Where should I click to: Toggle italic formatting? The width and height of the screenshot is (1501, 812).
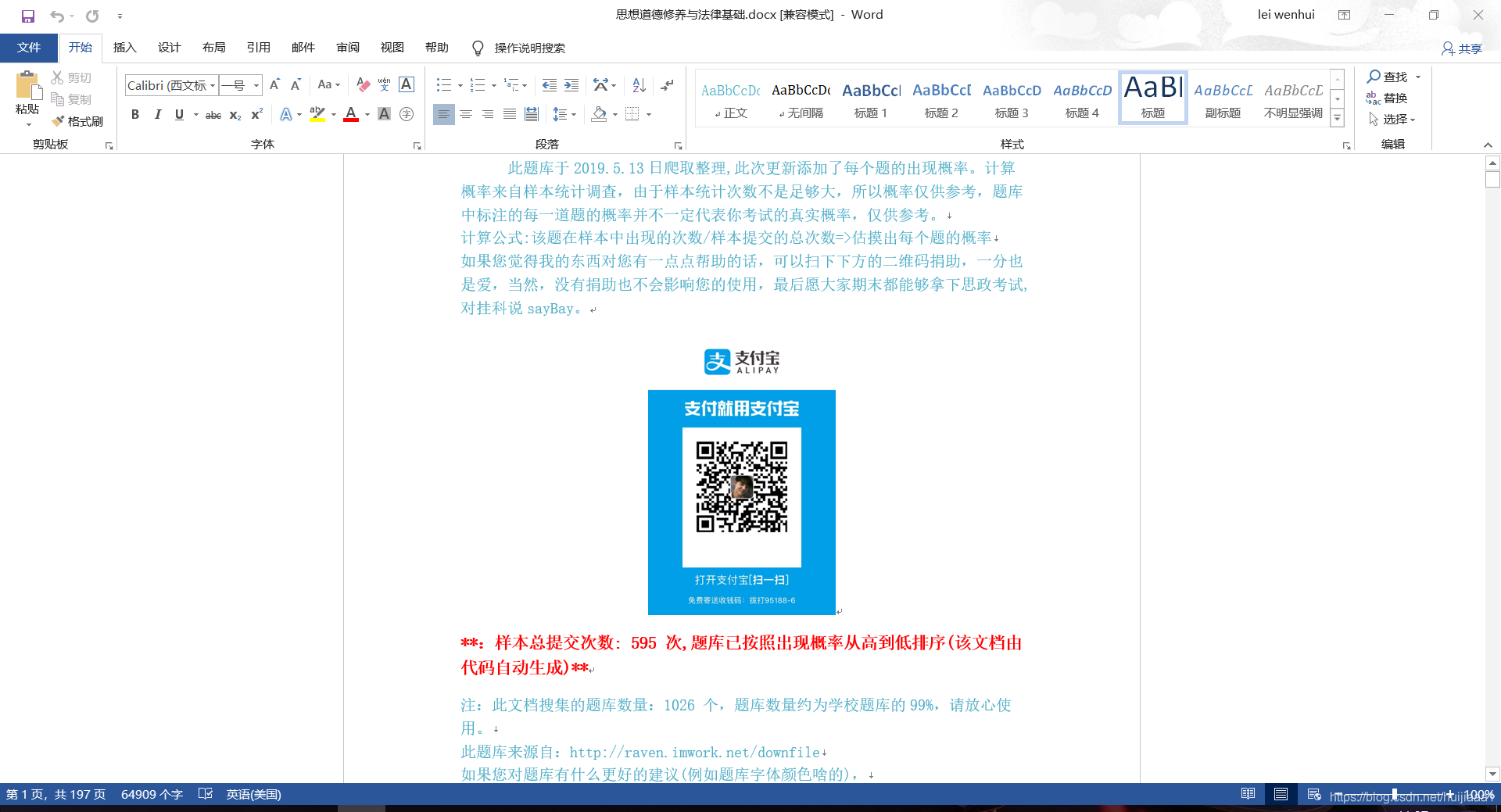click(157, 115)
